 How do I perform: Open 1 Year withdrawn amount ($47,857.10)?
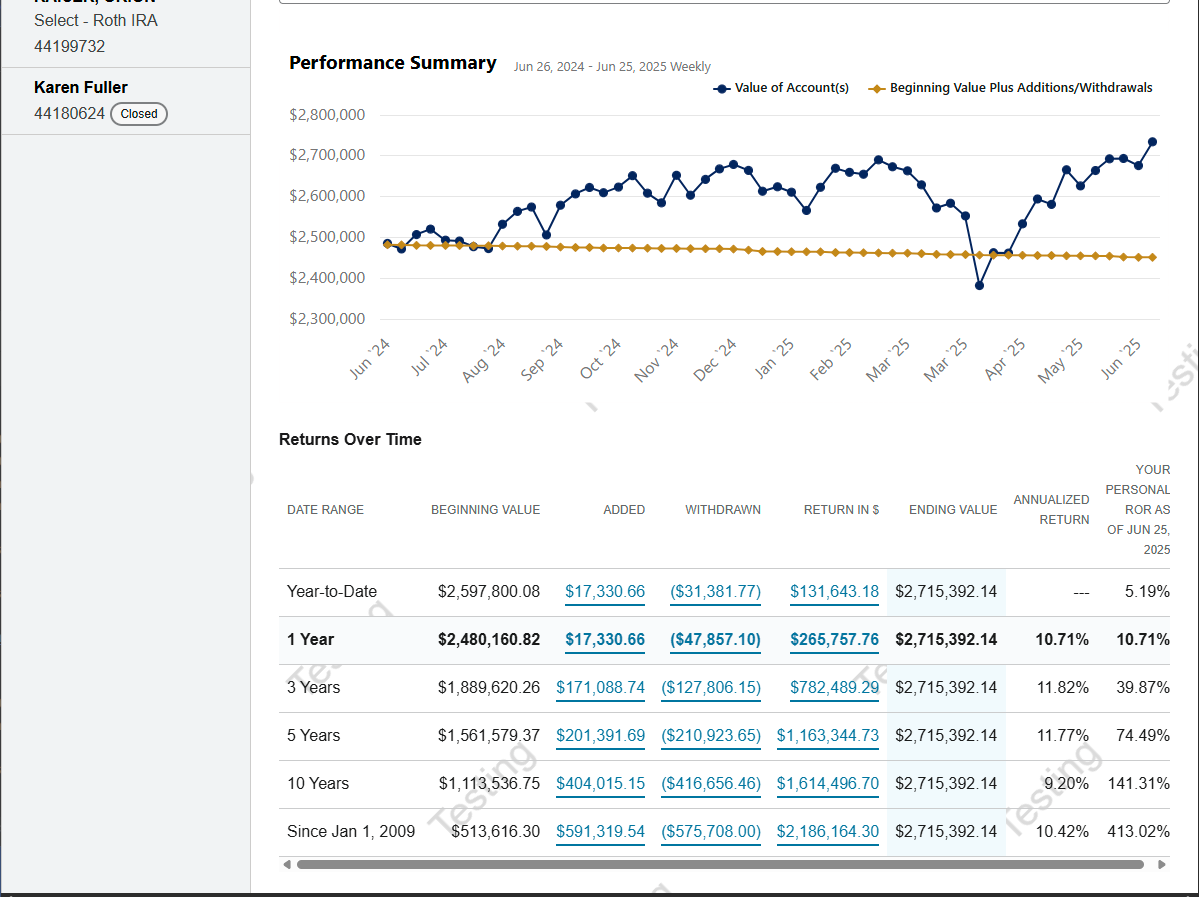coord(715,639)
